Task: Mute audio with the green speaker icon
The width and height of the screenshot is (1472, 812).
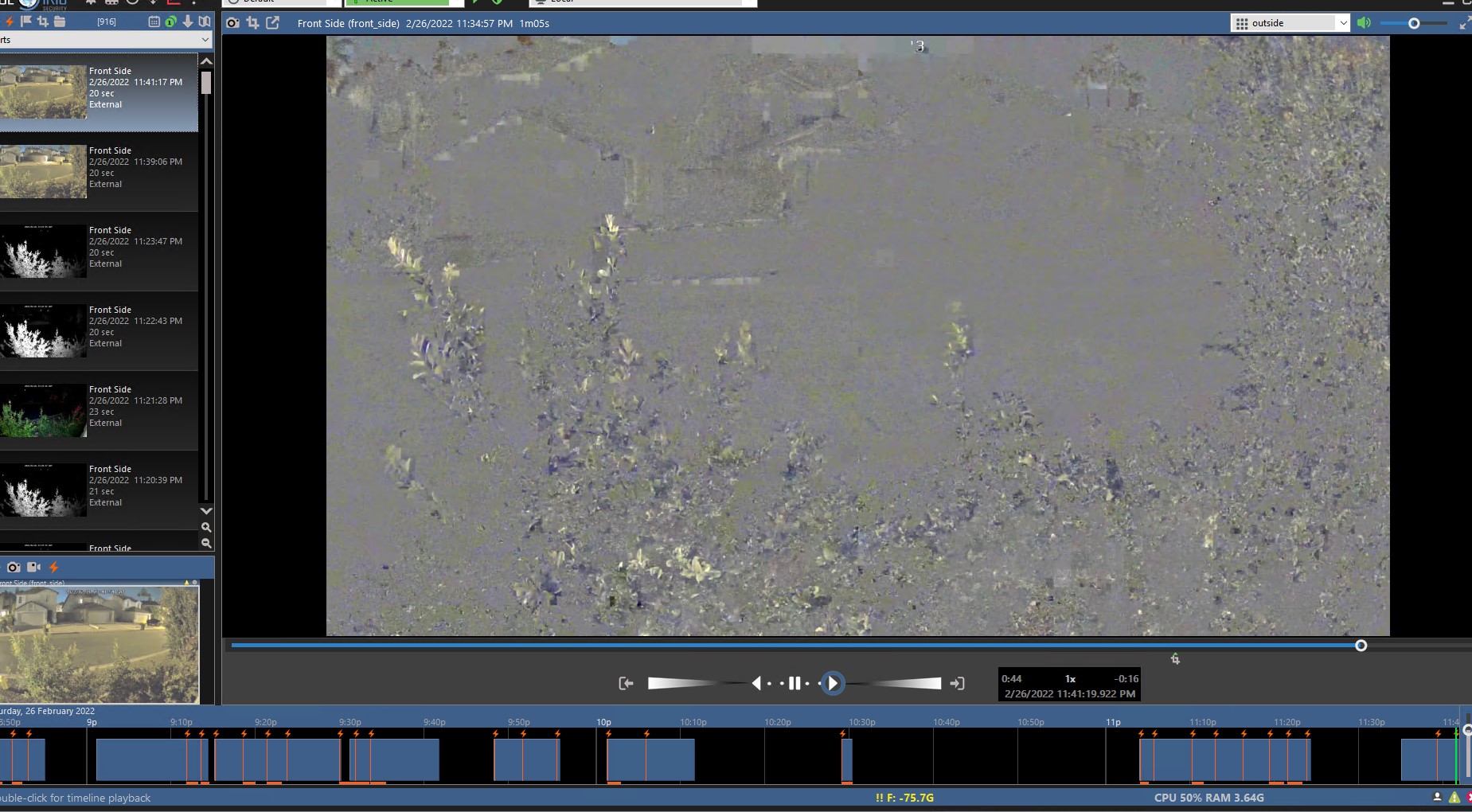Action: (x=1364, y=23)
